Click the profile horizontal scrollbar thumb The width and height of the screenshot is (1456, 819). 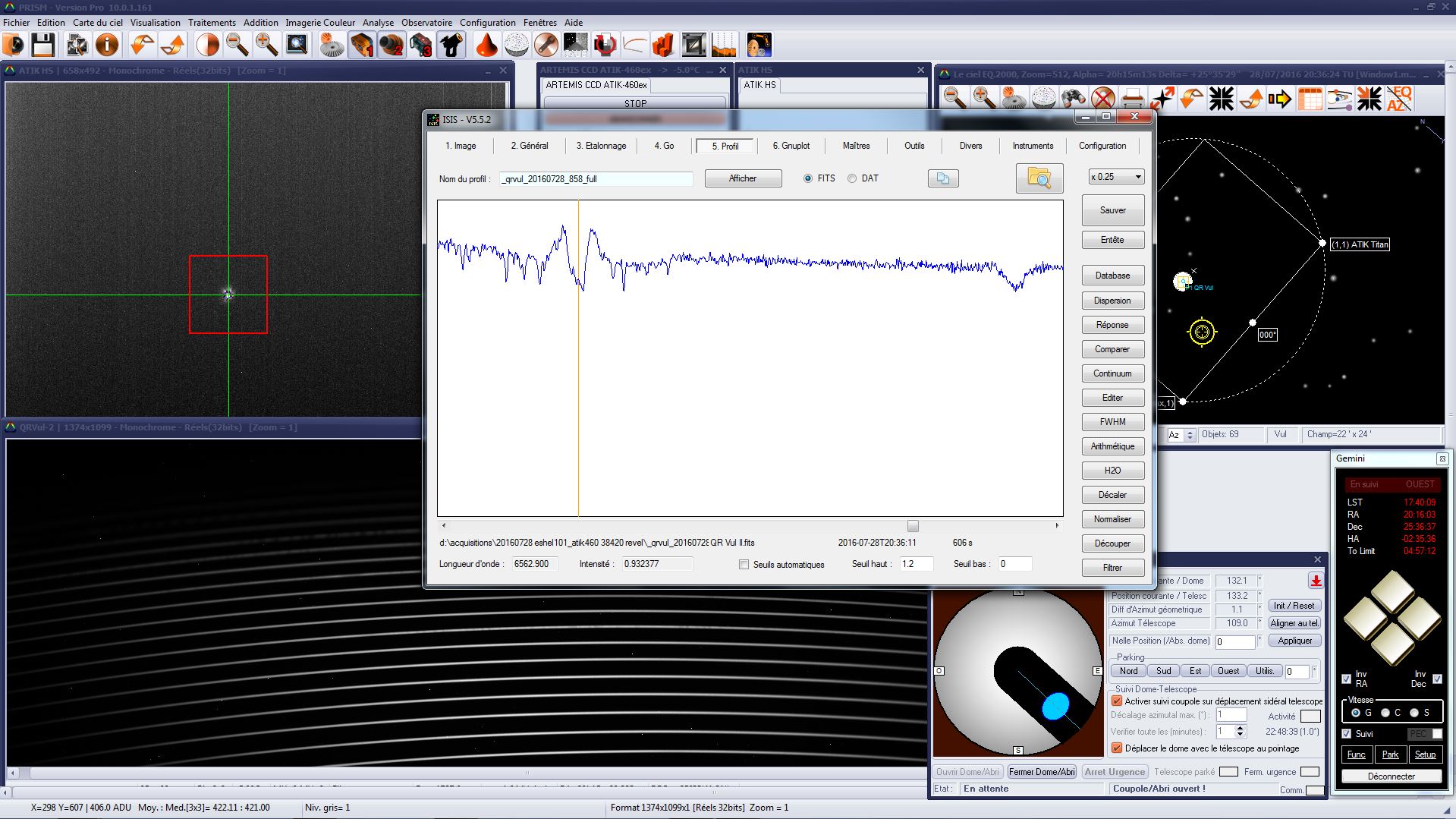pyautogui.click(x=913, y=526)
